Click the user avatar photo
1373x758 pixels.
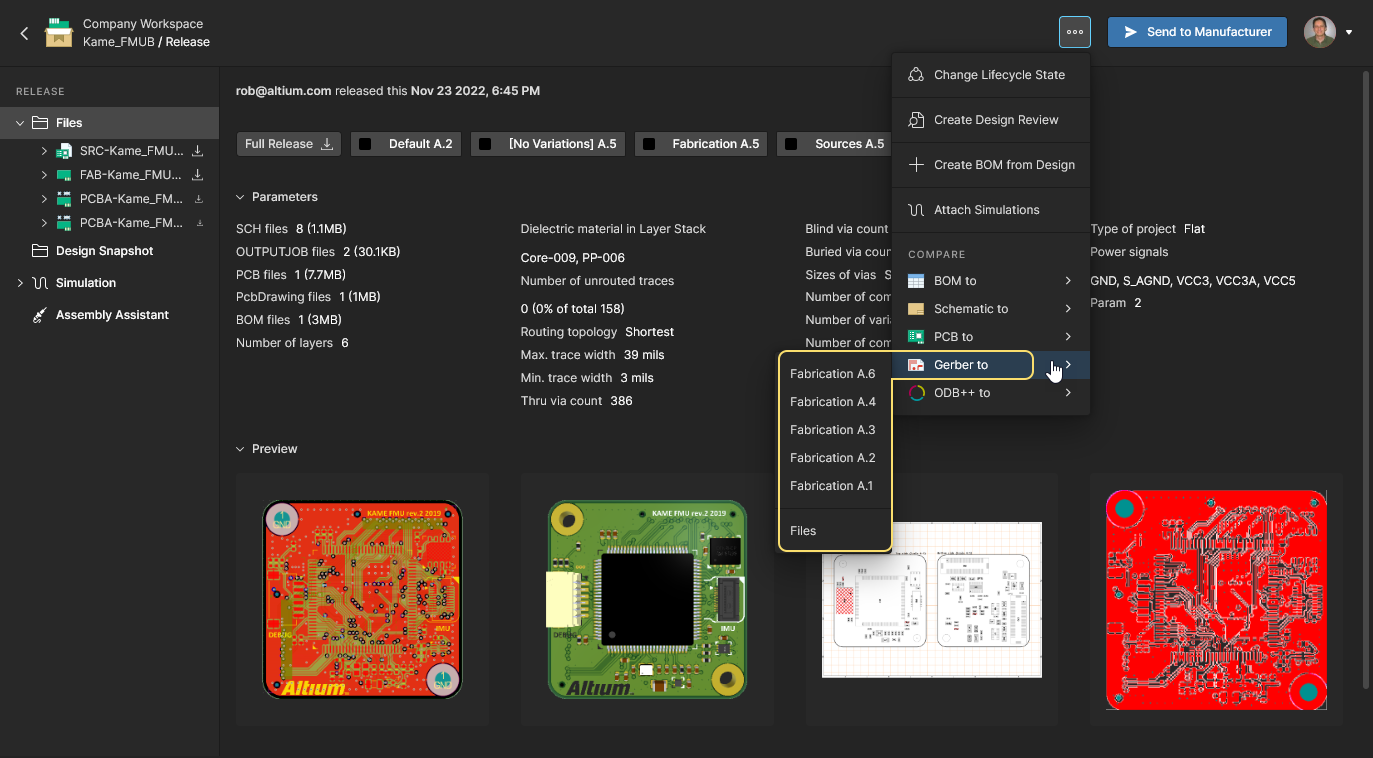1320,32
